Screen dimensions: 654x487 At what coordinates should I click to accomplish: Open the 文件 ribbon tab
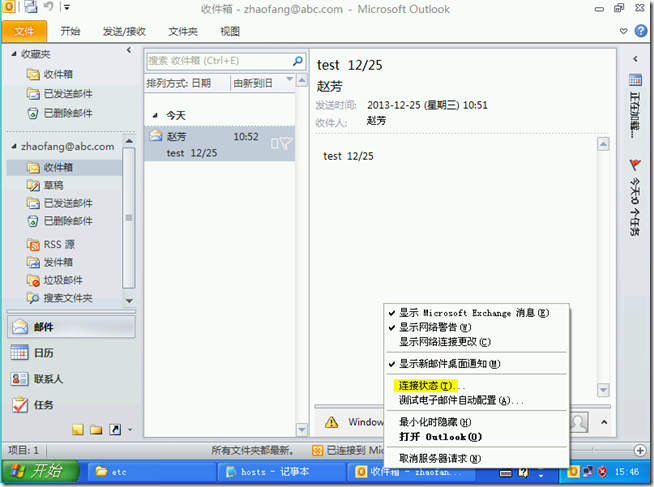coord(24,31)
